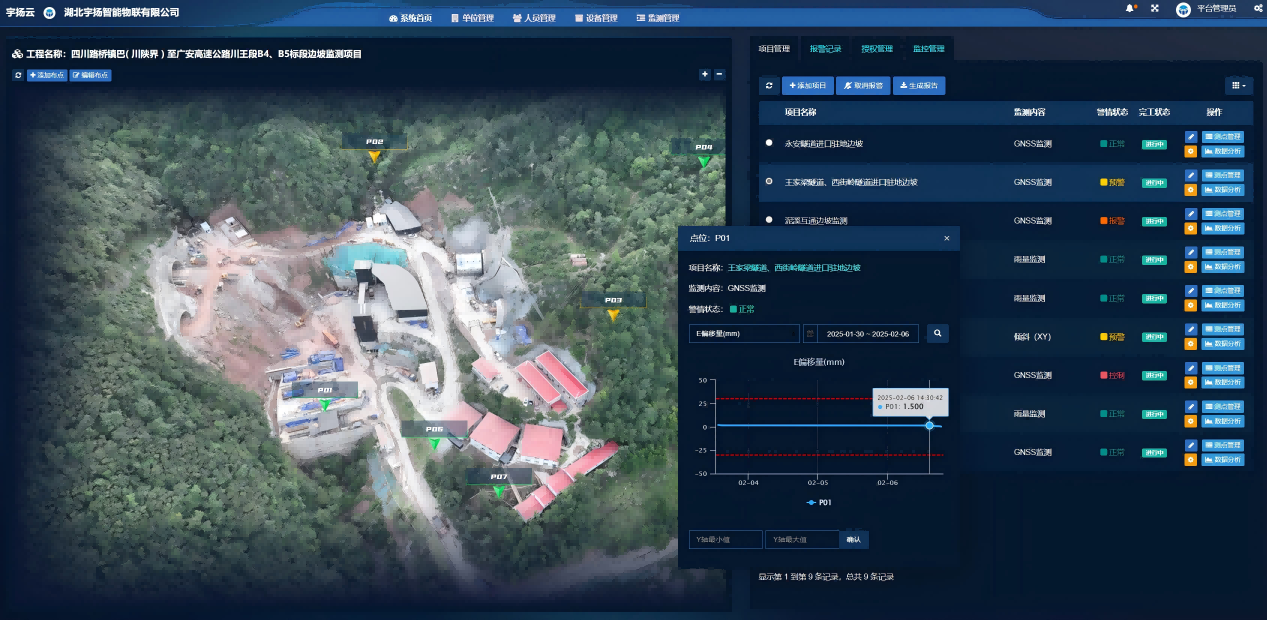The width and height of the screenshot is (1267, 620).
Task: Select radio button for 王家梁隧道 project row
Action: [769, 182]
